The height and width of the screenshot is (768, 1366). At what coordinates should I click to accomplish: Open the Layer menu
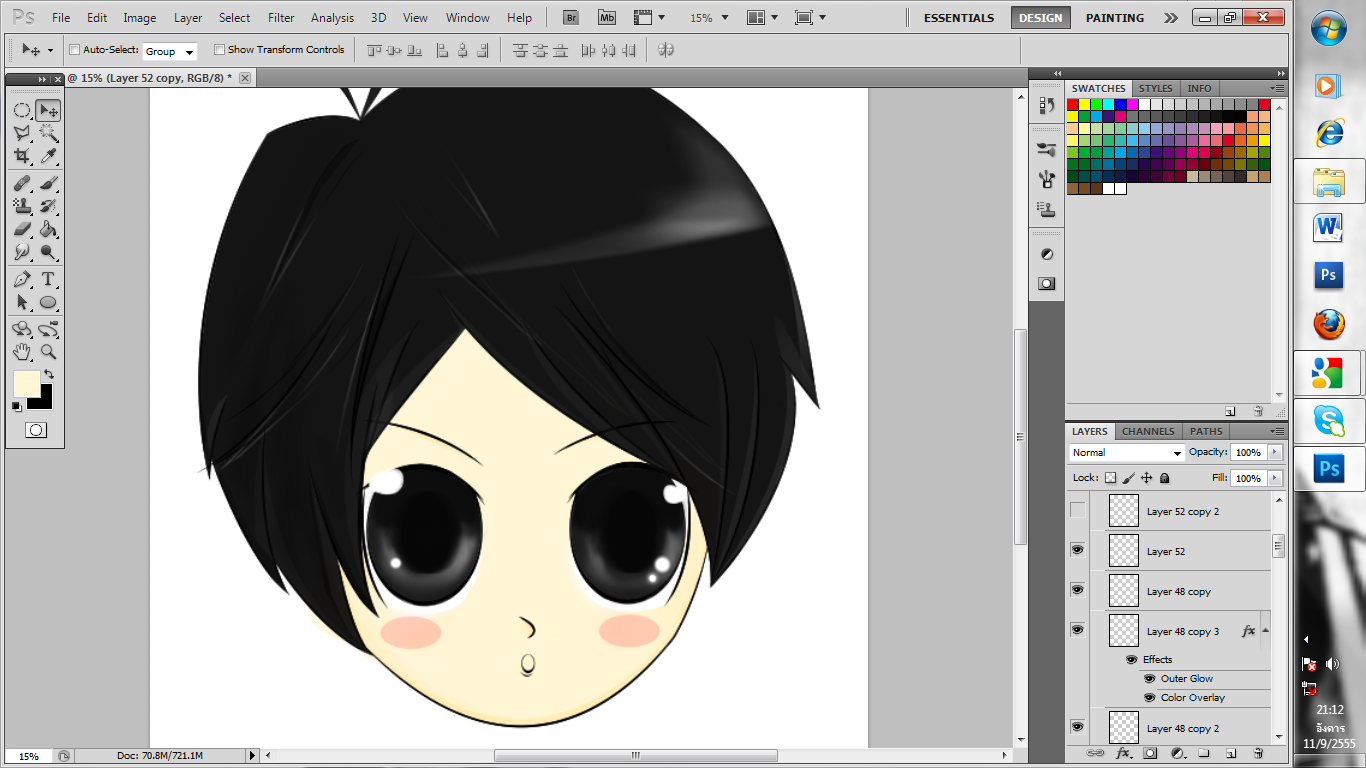coord(188,18)
